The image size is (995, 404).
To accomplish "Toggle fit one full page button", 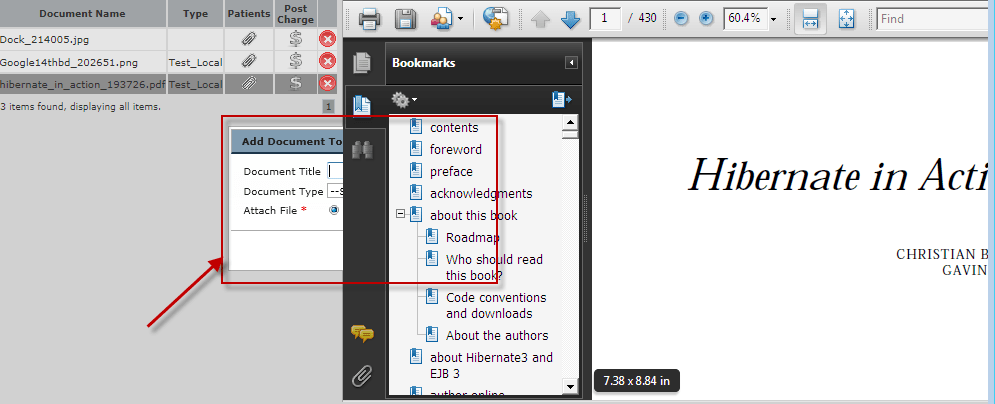I will (847, 19).
